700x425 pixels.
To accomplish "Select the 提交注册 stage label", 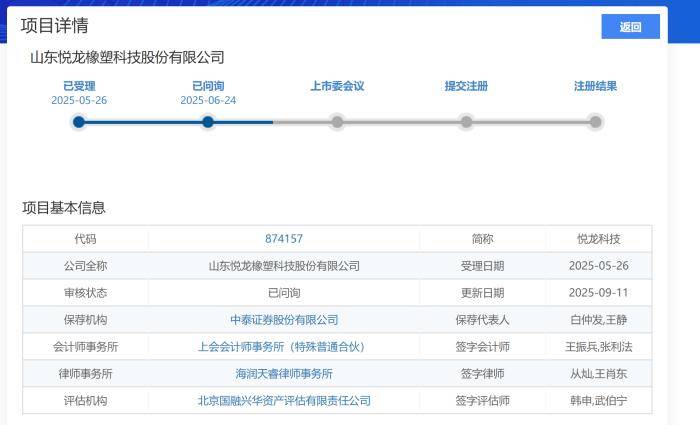I will pos(466,86).
